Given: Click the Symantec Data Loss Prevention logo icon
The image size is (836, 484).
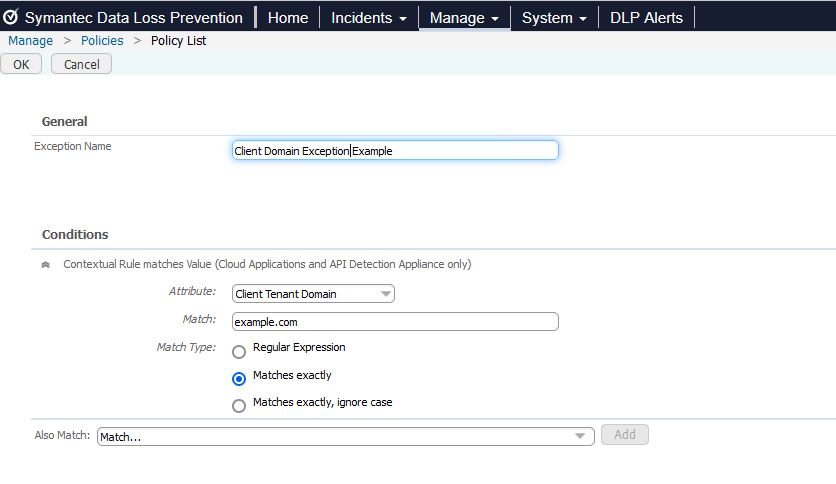Looking at the screenshot, I should pyautogui.click(x=11, y=17).
